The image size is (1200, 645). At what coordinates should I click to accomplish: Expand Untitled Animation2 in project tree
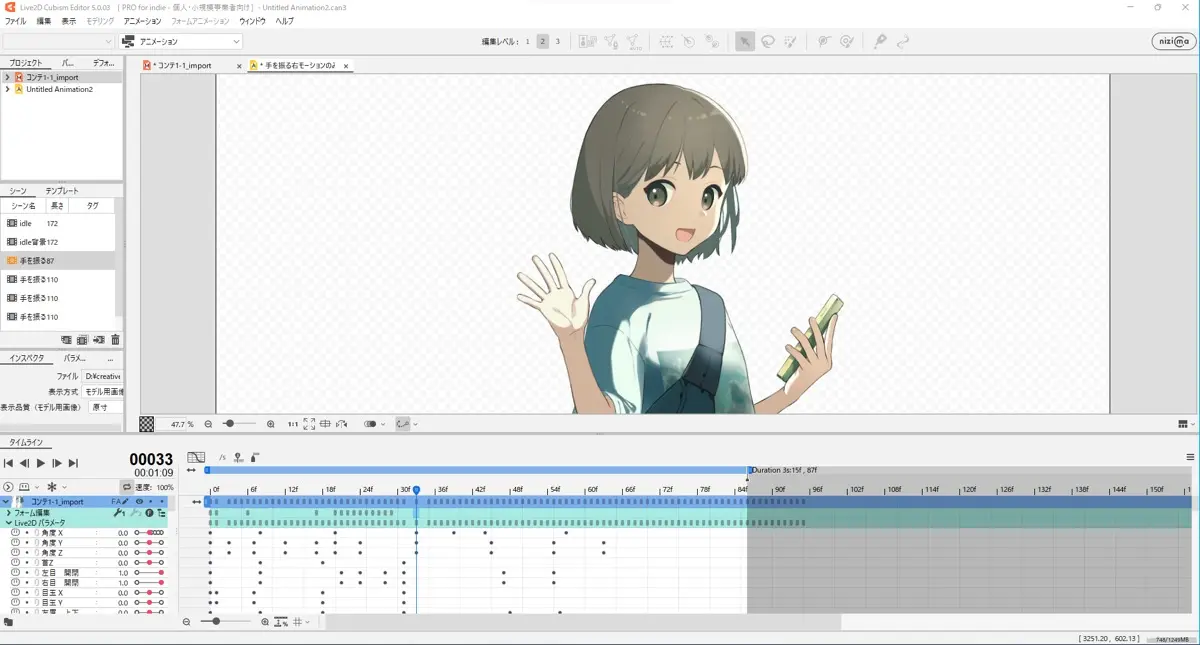(7, 89)
